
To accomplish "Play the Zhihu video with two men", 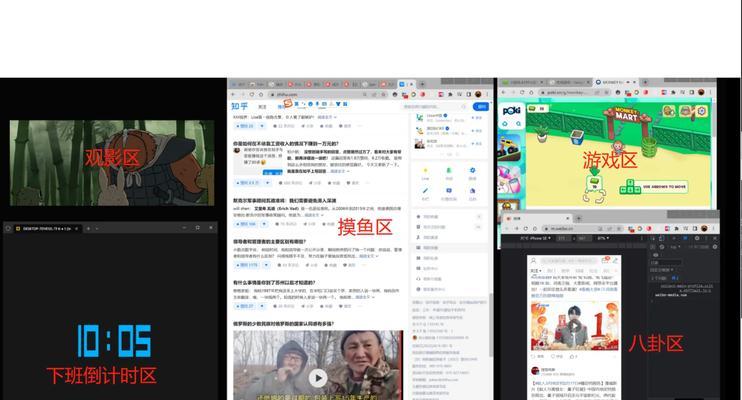I will pyautogui.click(x=318, y=378).
